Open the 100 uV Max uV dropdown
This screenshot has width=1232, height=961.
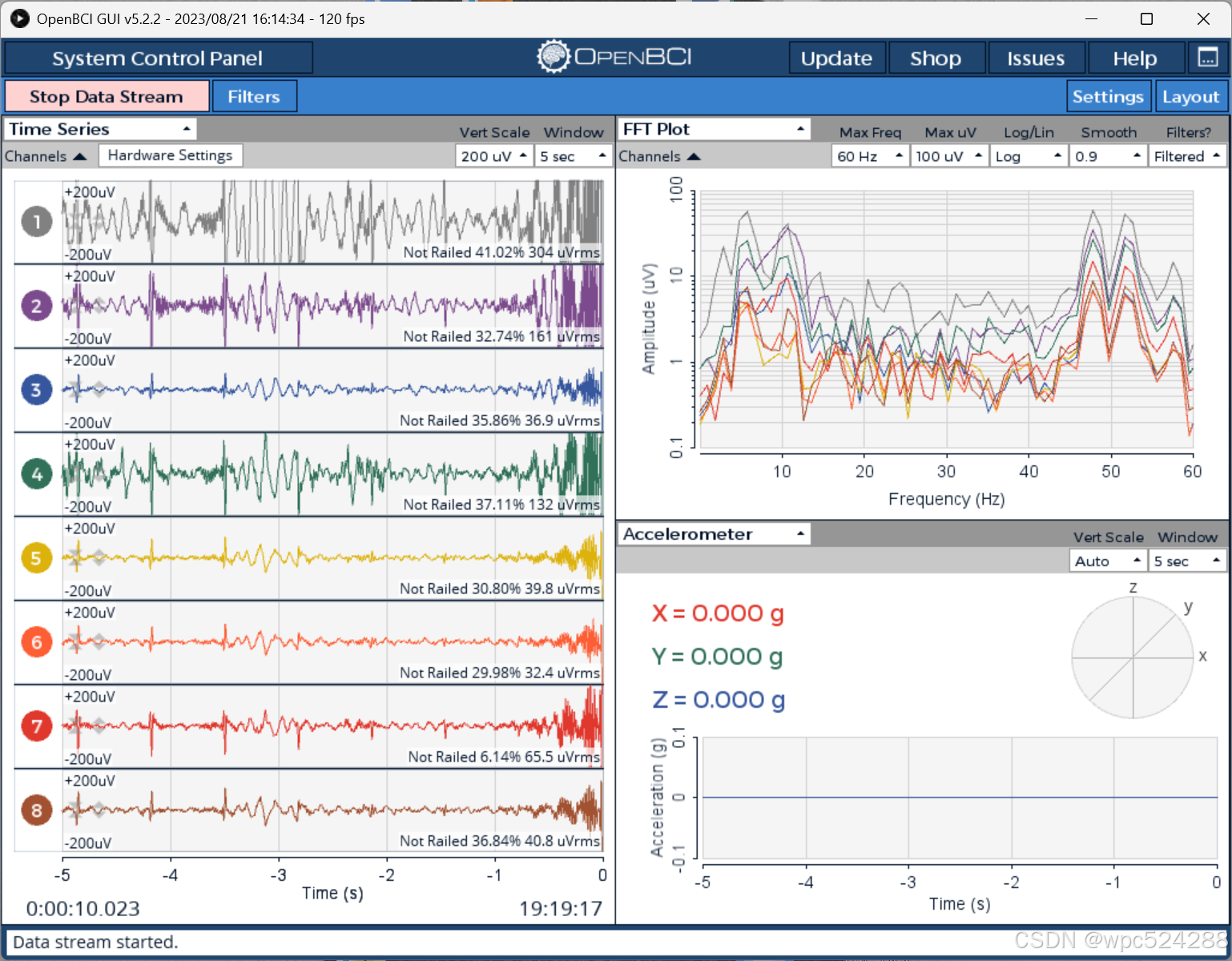pyautogui.click(x=948, y=156)
